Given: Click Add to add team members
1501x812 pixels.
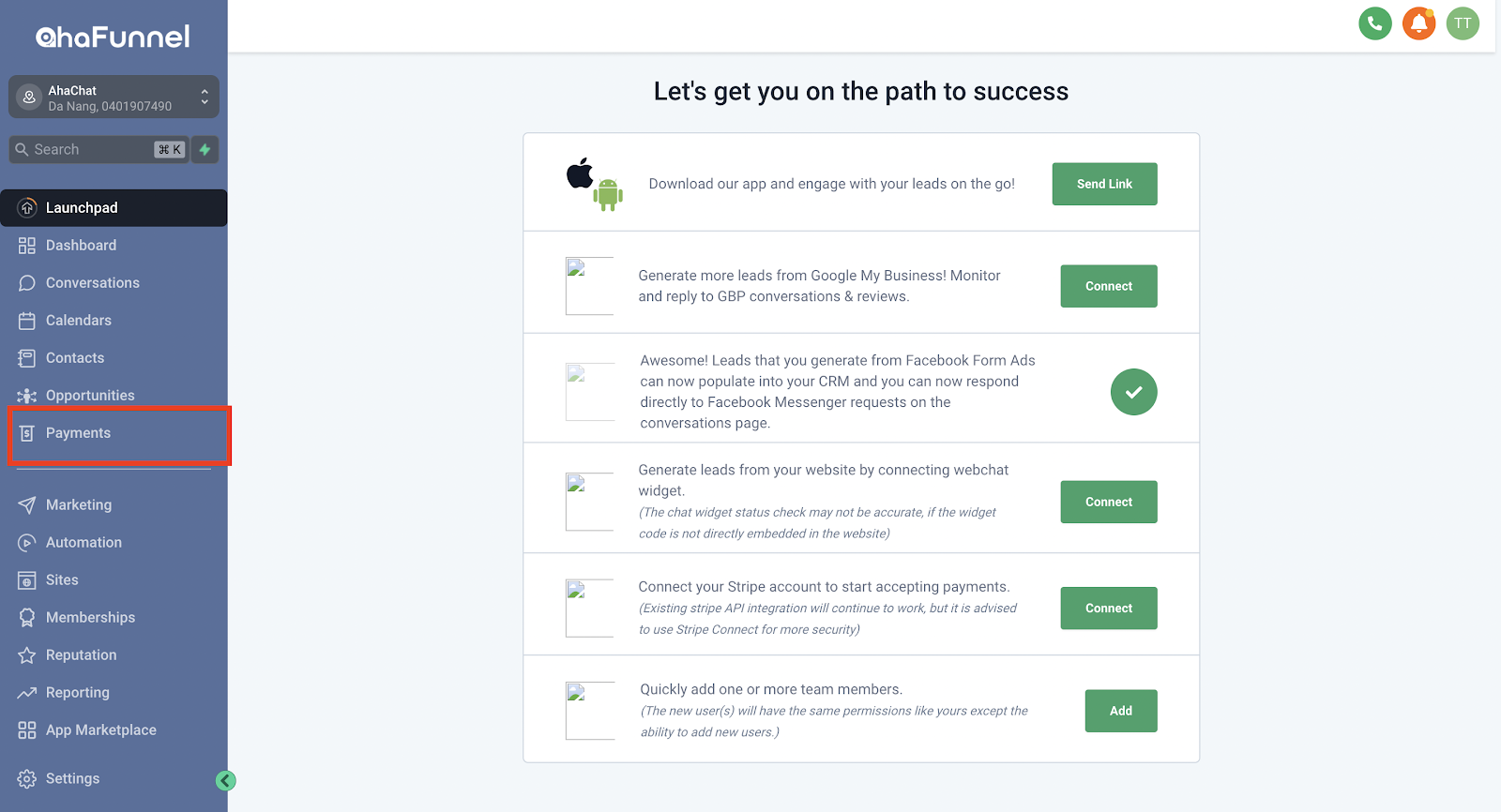Looking at the screenshot, I should click(1121, 711).
